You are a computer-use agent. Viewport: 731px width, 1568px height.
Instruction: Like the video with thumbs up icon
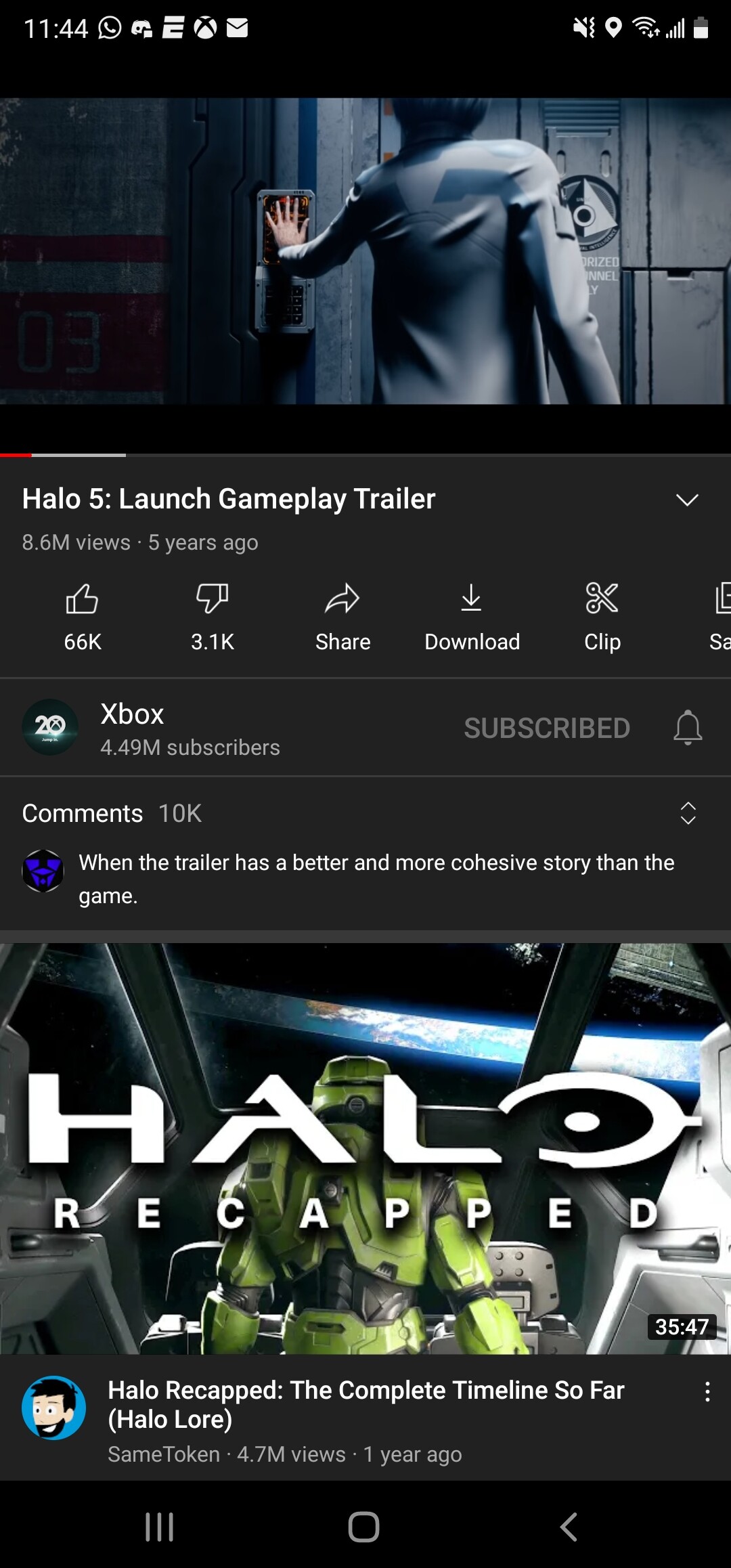pos(82,599)
